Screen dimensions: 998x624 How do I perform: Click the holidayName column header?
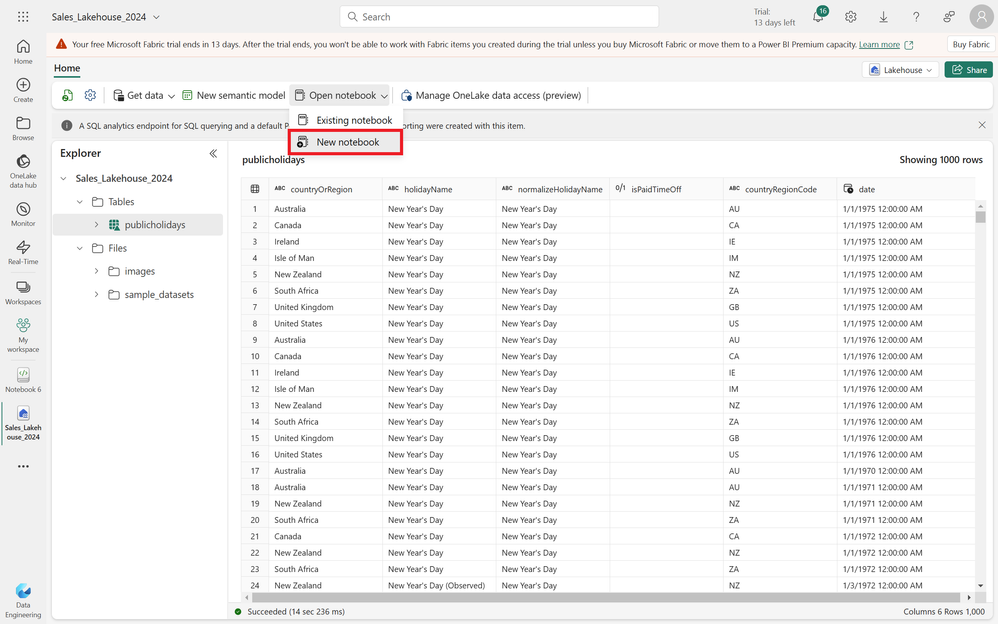point(439,189)
